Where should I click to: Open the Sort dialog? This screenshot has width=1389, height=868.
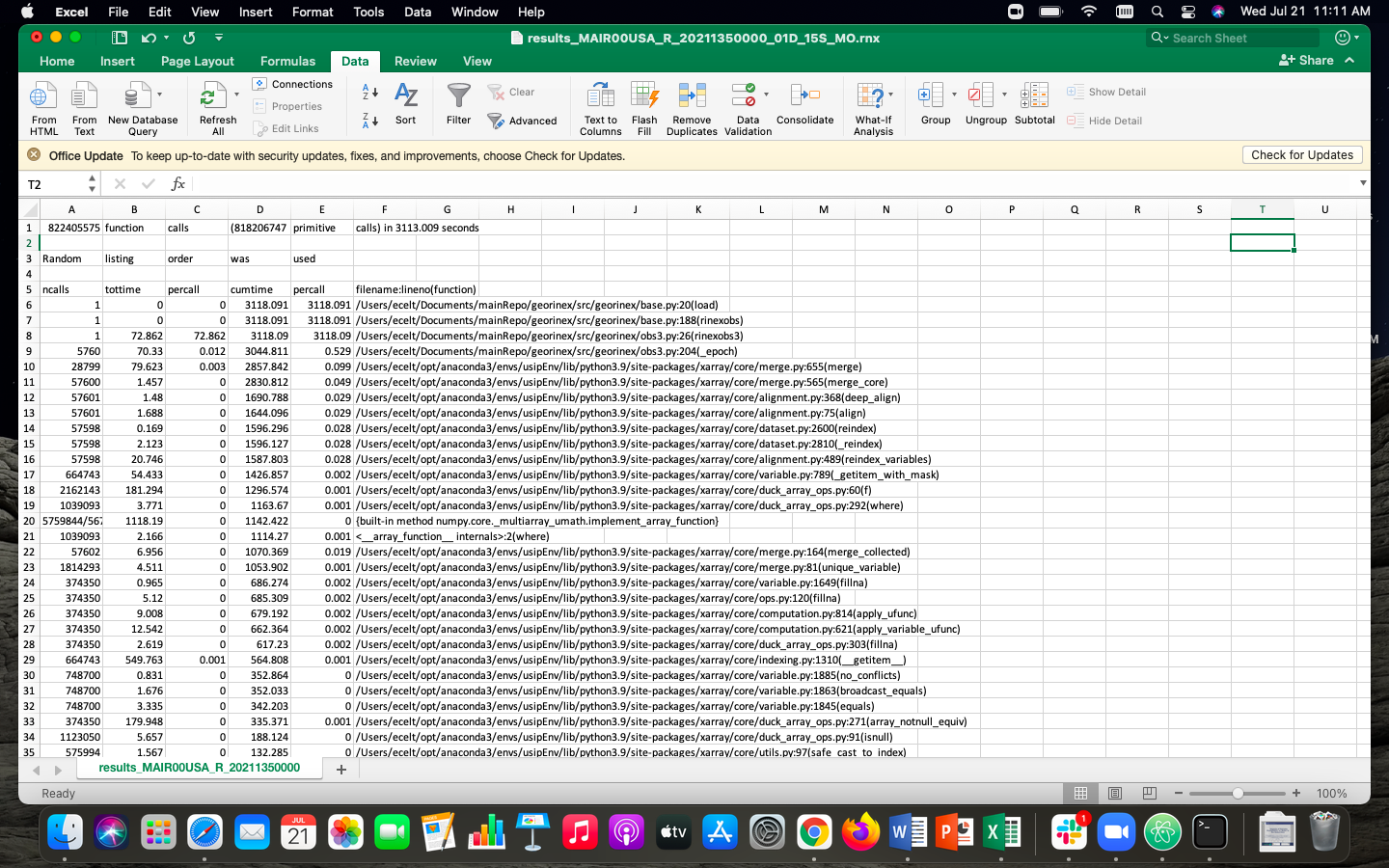click(406, 104)
